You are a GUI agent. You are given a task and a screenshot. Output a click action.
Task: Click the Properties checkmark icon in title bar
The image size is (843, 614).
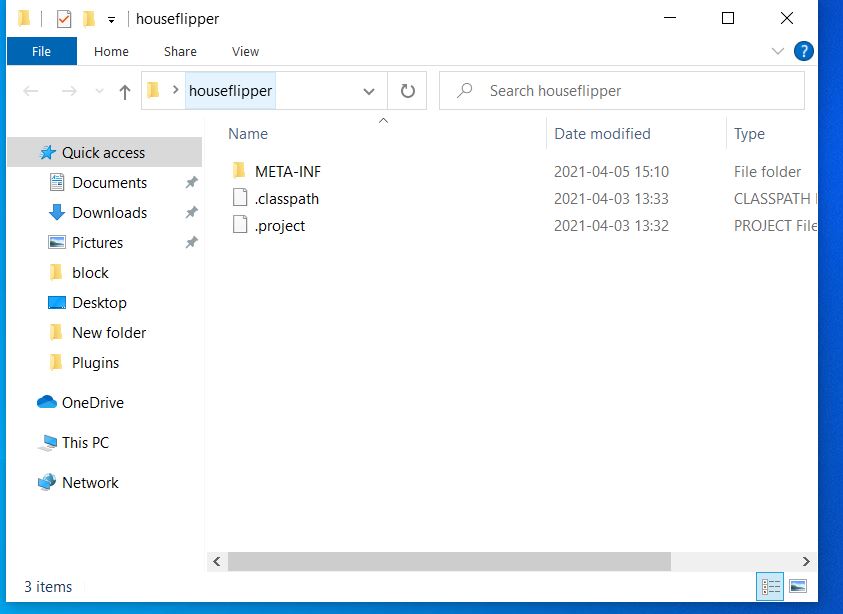pos(63,19)
